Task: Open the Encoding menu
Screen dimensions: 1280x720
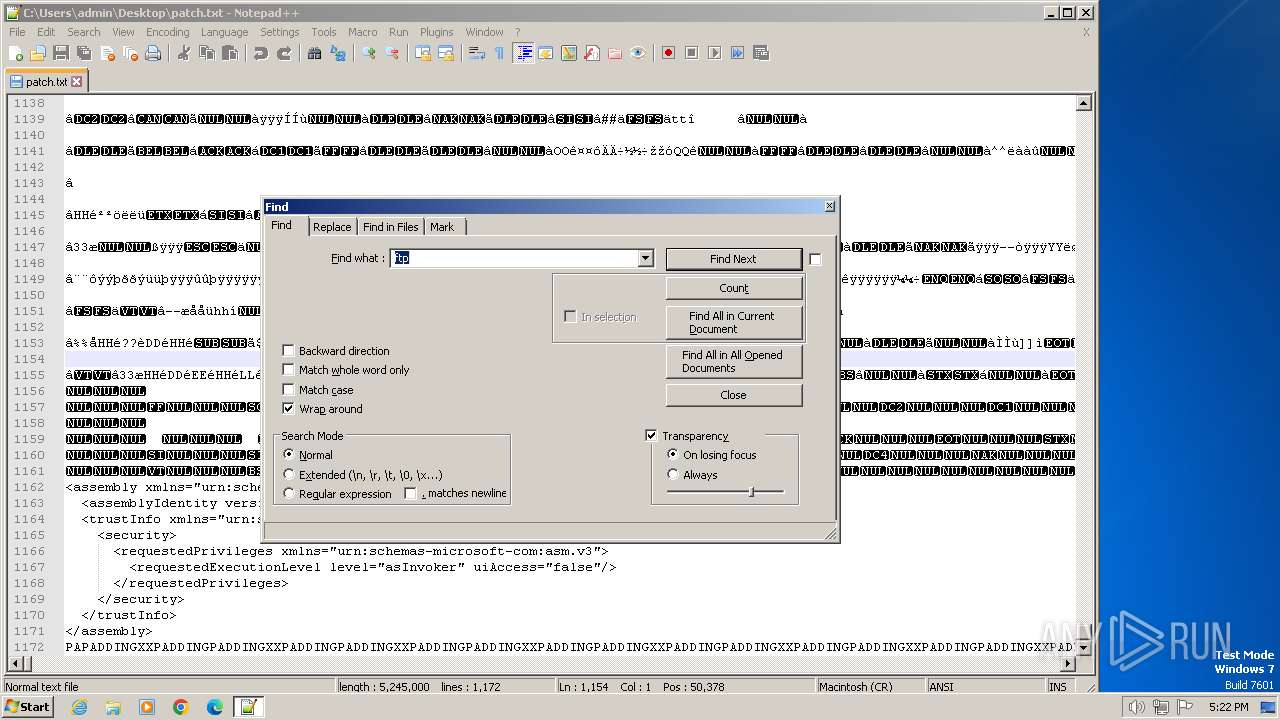Action: click(167, 32)
